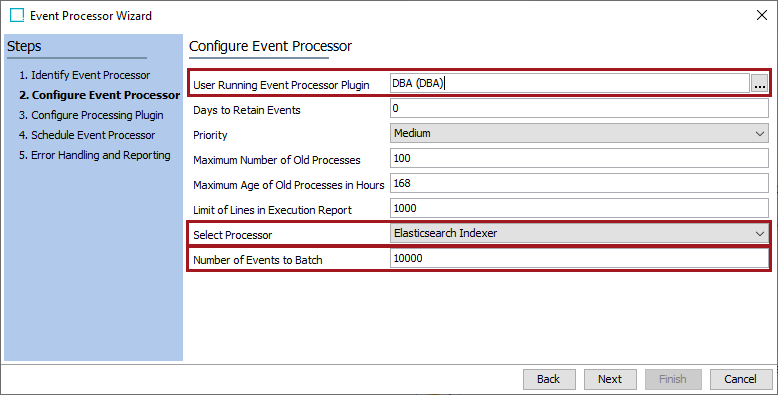Click Limit of Lines in Execution Report label

click(272, 210)
